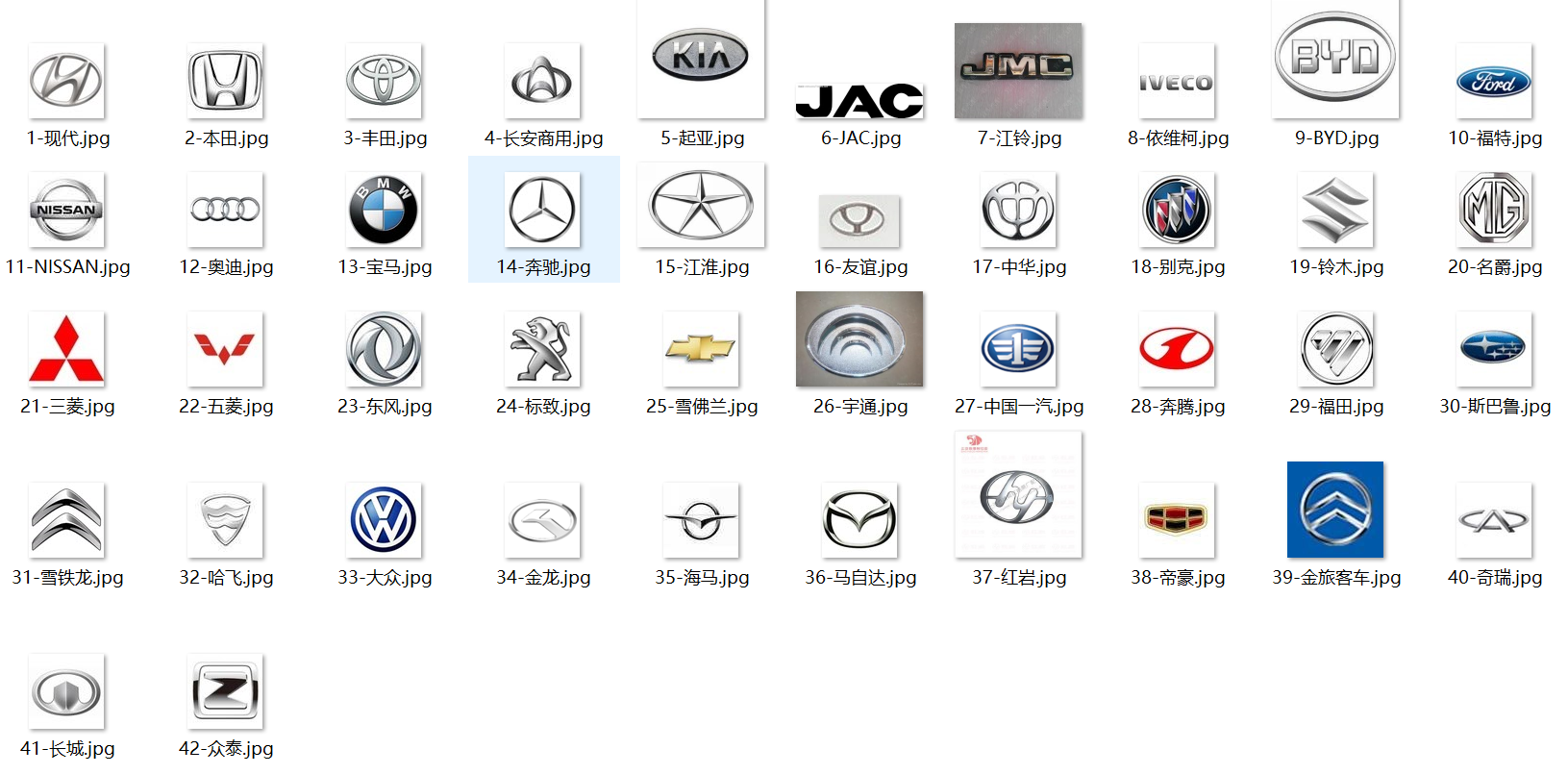Viewport: 1568px width, 774px height.
Task: Click the file name text 30-斯巴鲁.jpg
Action: click(x=1495, y=407)
